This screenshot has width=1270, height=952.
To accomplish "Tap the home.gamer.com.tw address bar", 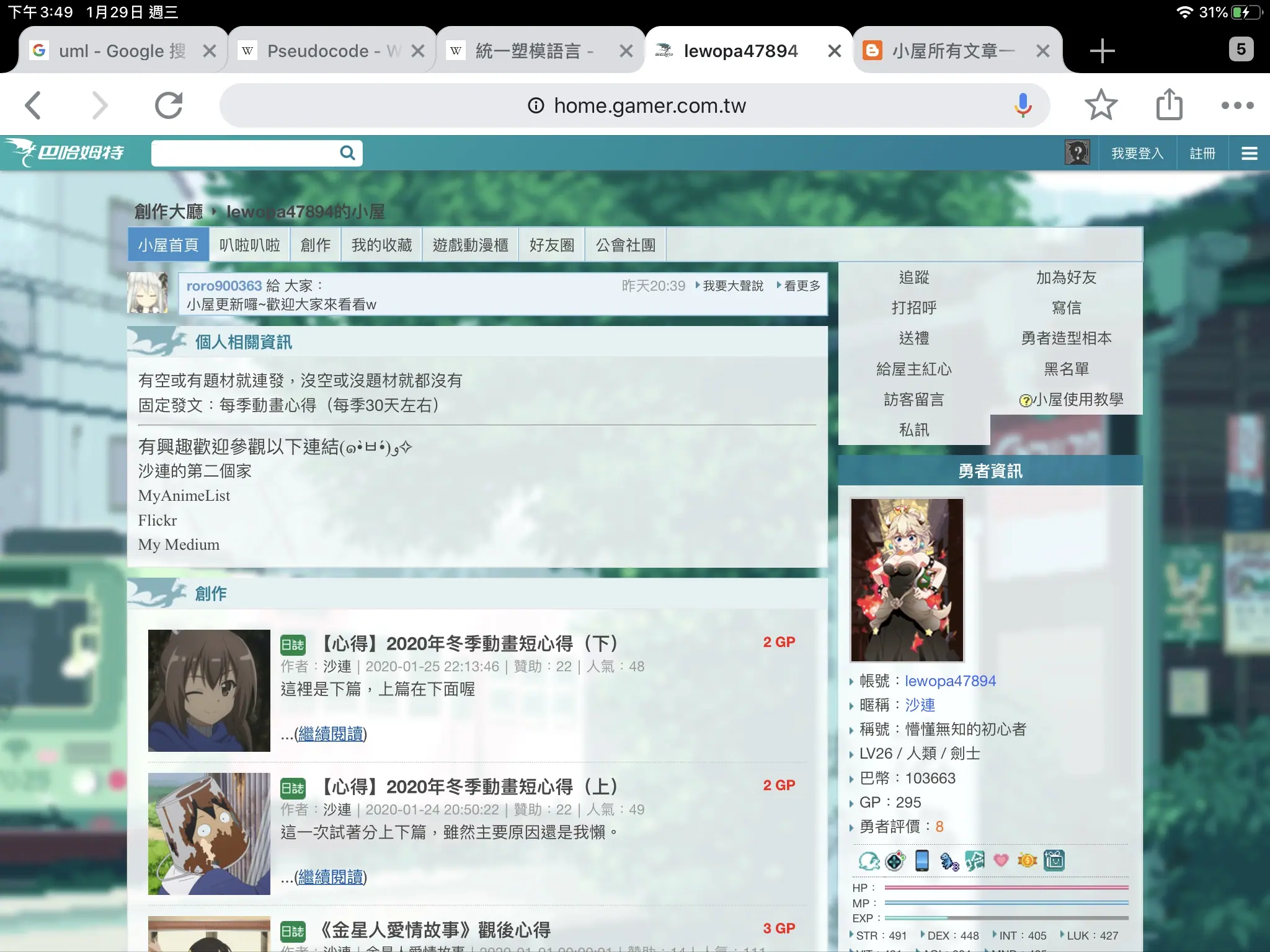I will pos(634,105).
